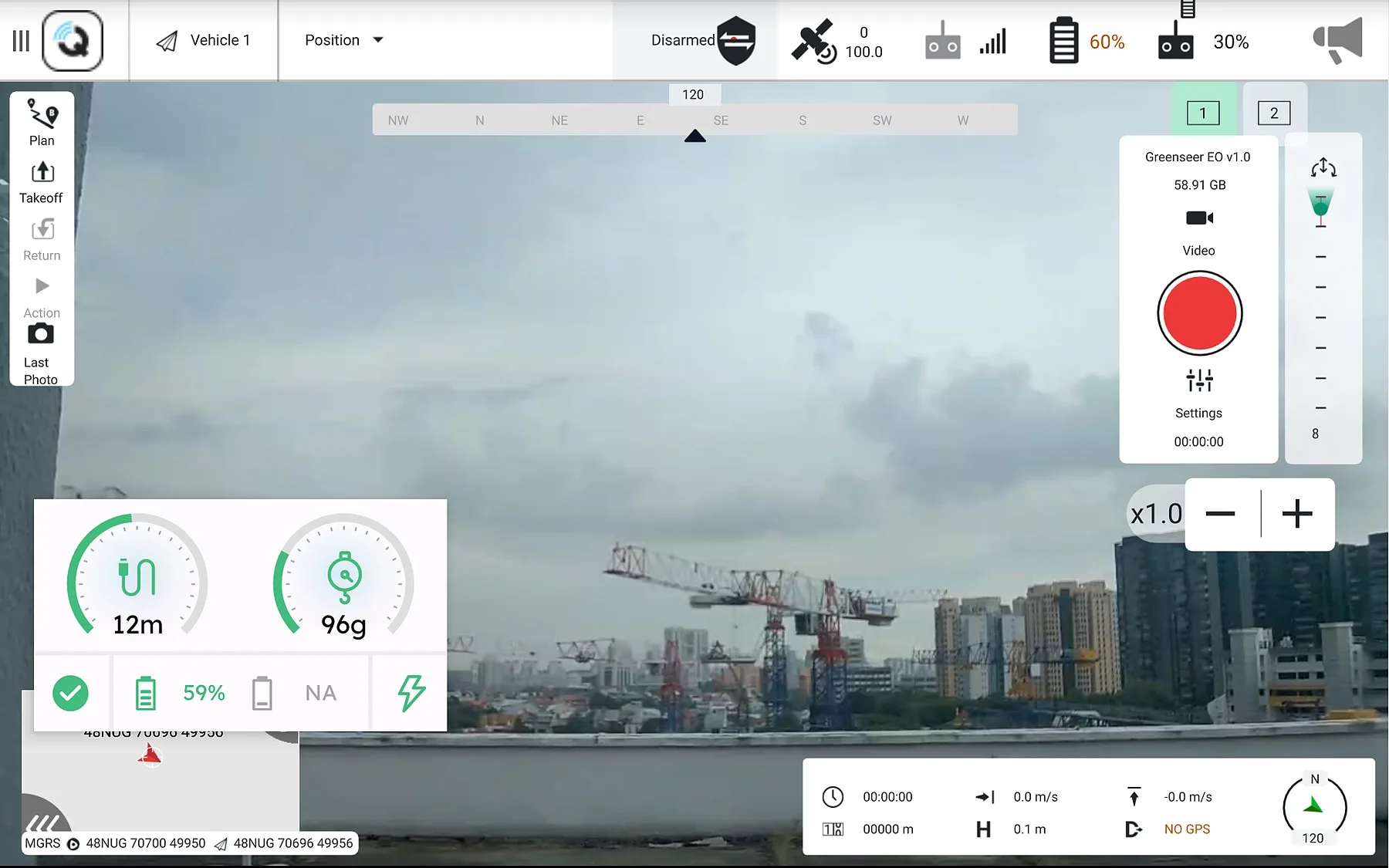Screen dimensions: 1389x868
Task: Check the signal strength bars
Action: (993, 42)
